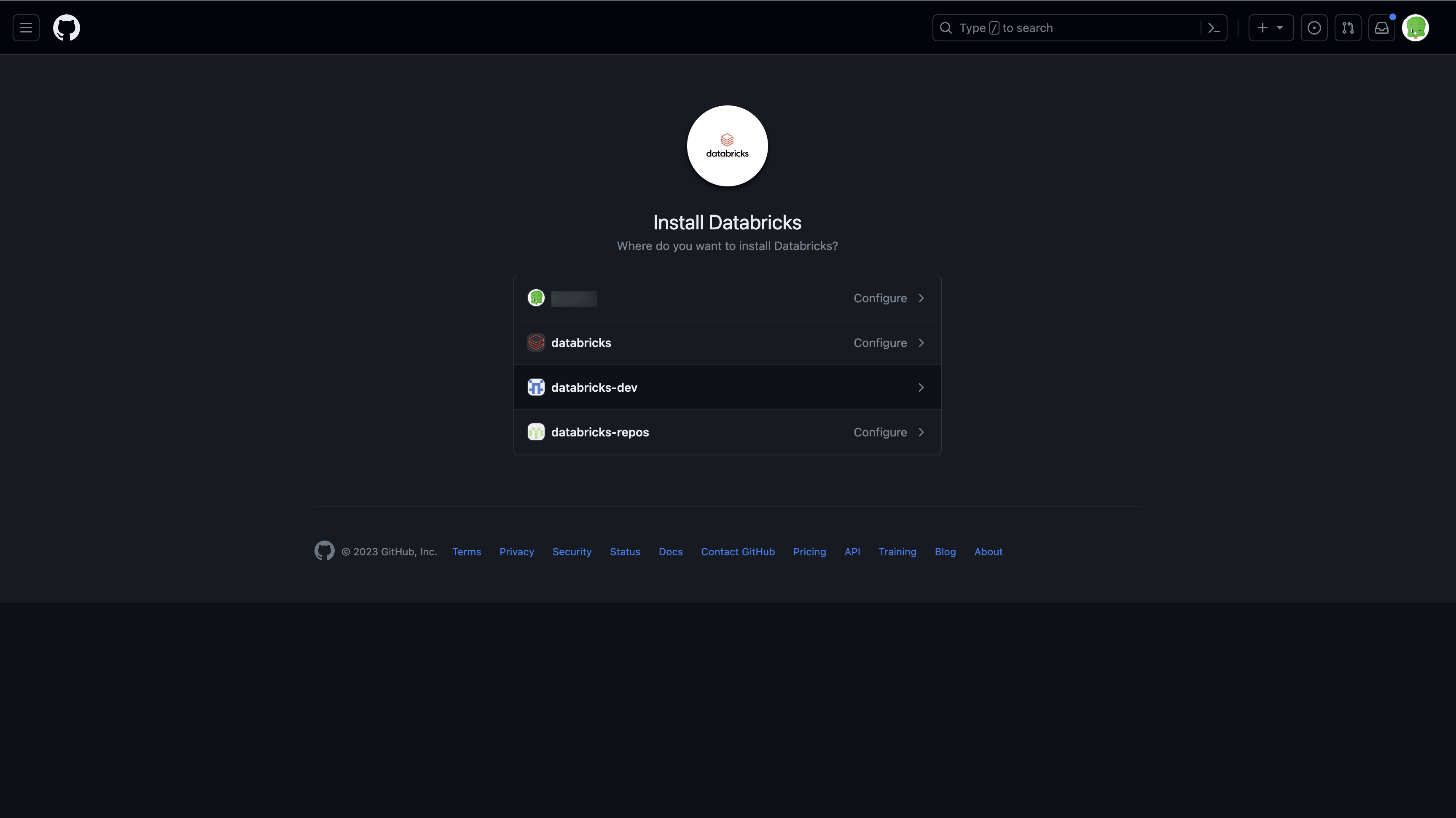This screenshot has height=818, width=1456.
Task: Open the Docs footer link
Action: point(671,552)
